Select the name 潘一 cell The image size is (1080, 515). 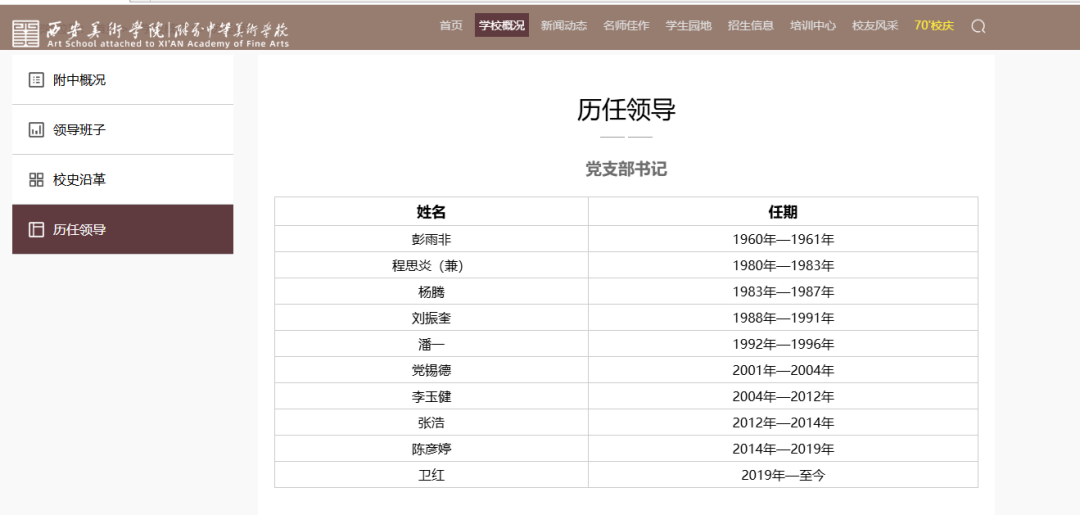[431, 344]
